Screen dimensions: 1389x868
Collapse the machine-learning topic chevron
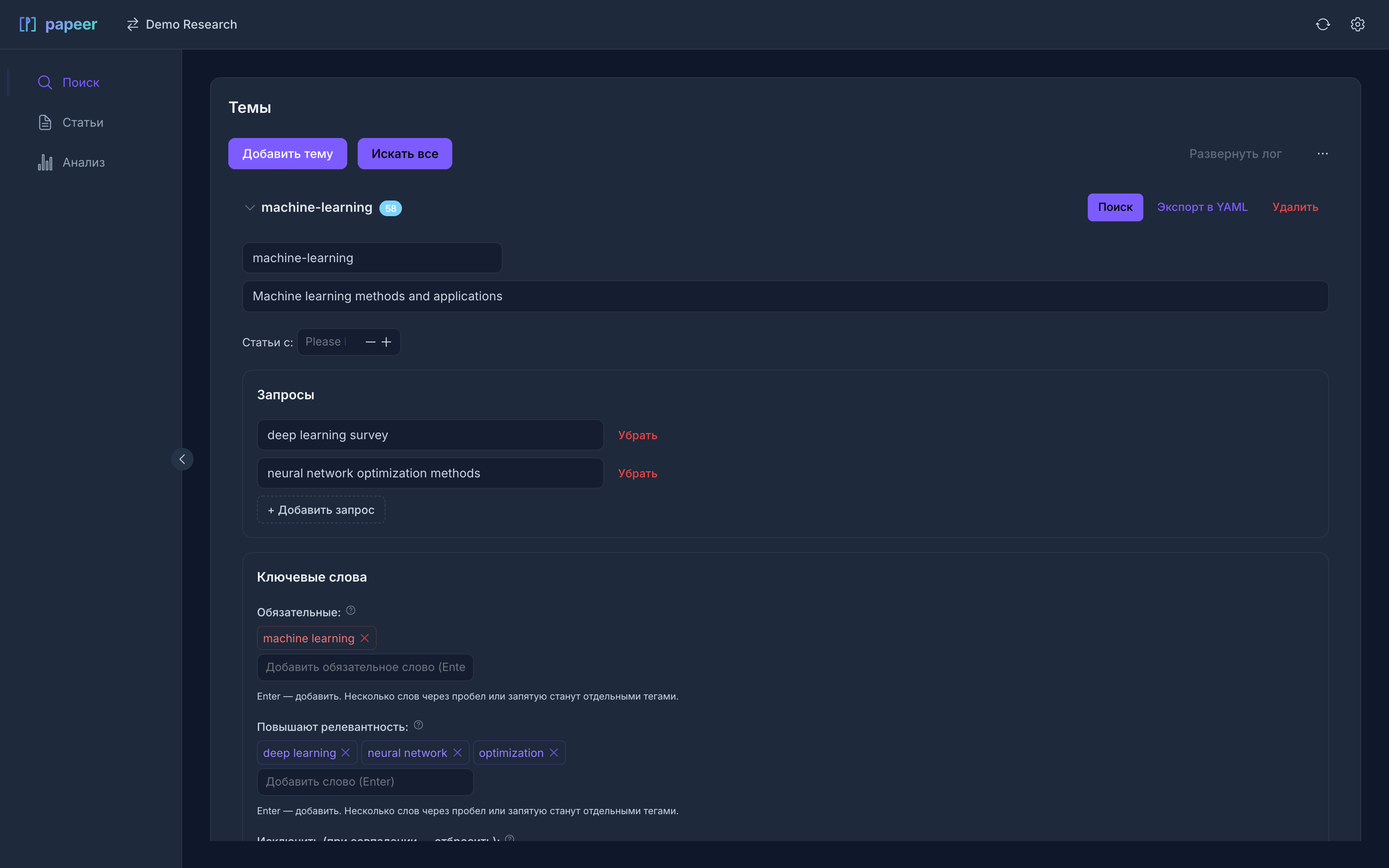250,208
